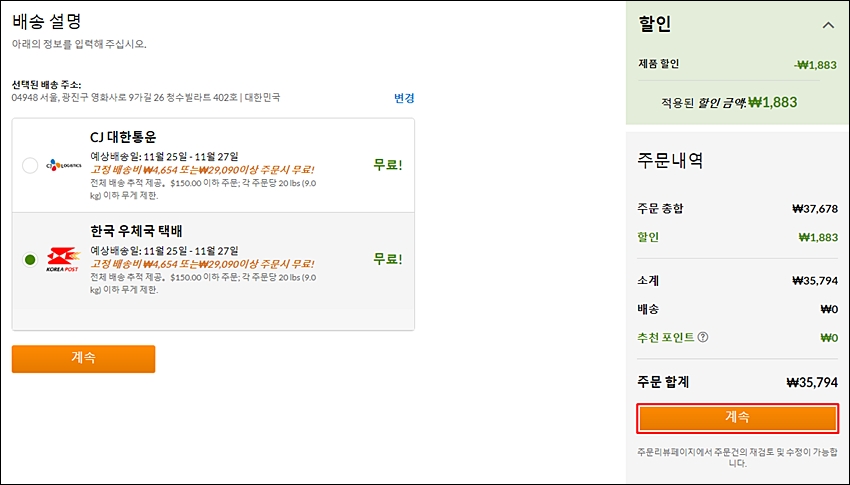Click the 한국 우체국 택배 shipping option title
Image resolution: width=850 pixels, height=485 pixels.
[x=137, y=231]
